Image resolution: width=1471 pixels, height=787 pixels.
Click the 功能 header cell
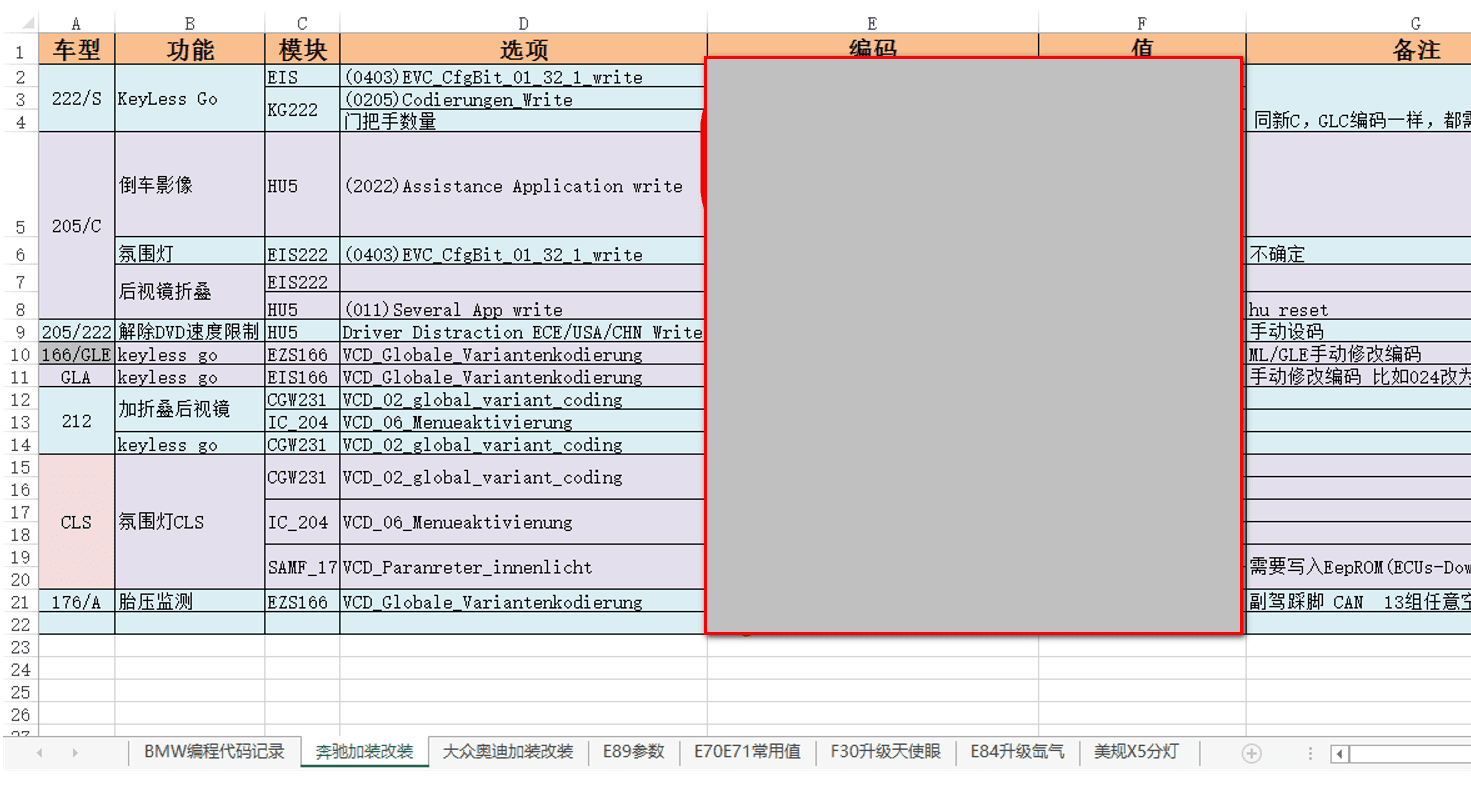189,50
